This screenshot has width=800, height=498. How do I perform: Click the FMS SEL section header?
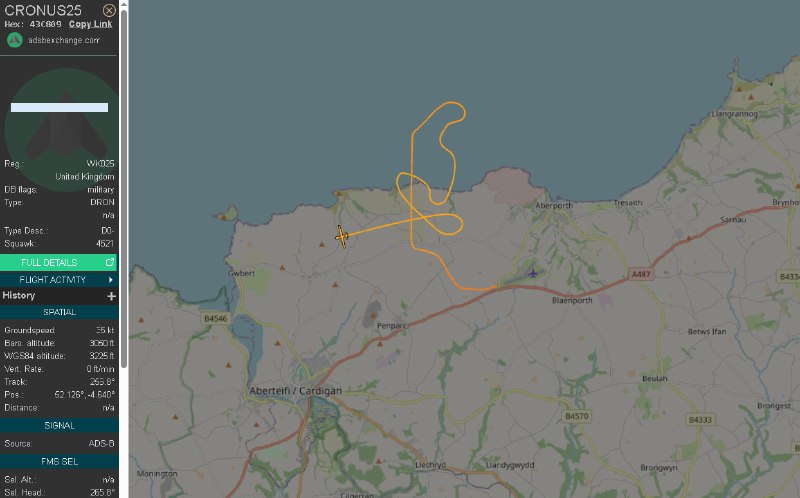click(59, 461)
